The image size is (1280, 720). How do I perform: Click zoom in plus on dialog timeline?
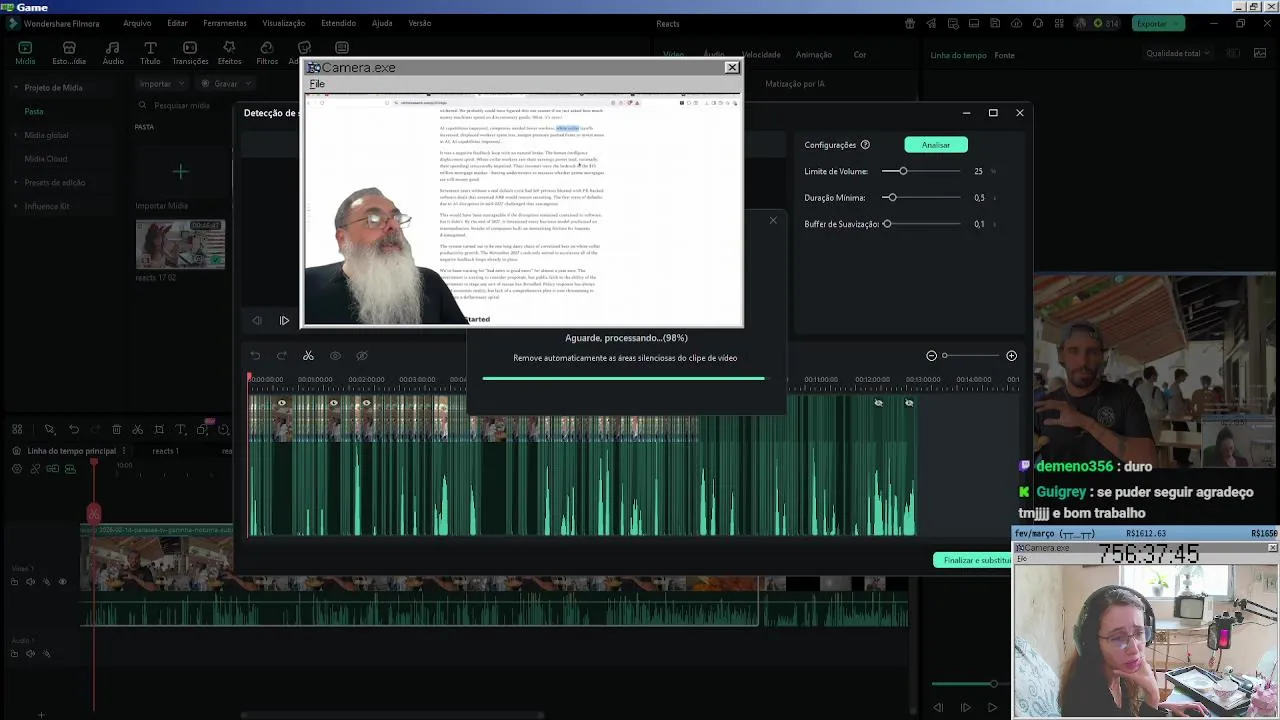pyautogui.click(x=1011, y=356)
